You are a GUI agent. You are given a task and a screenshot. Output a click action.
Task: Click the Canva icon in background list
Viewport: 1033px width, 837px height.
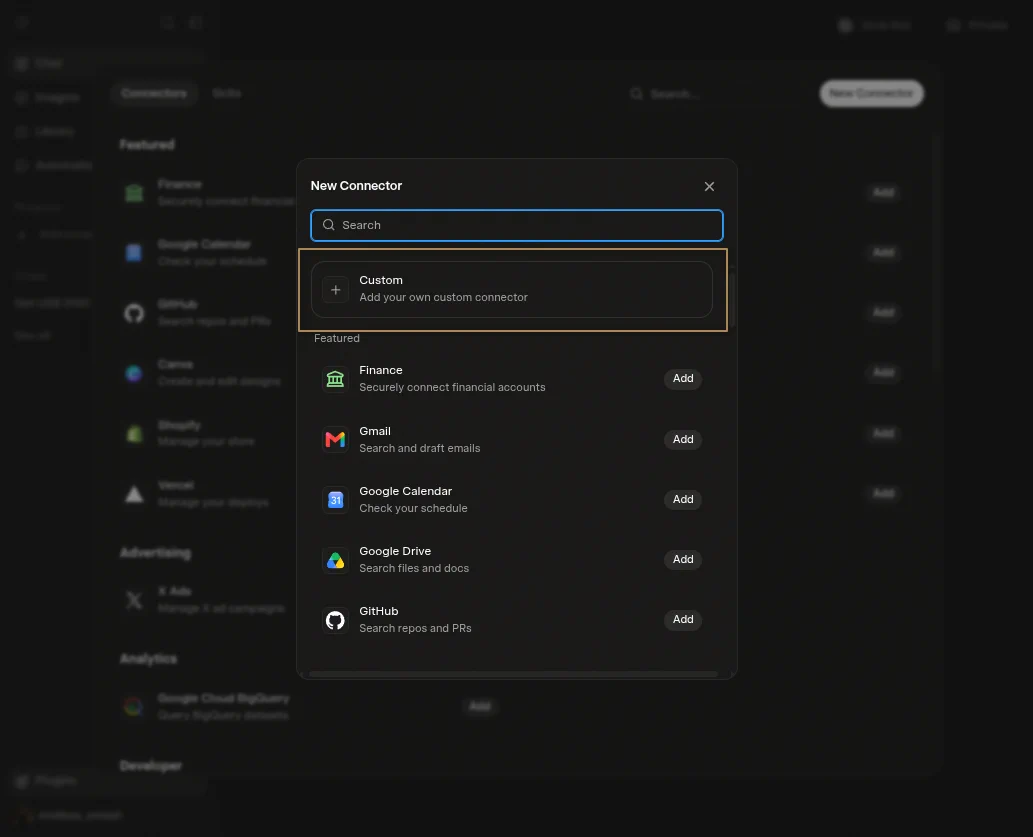[134, 374]
